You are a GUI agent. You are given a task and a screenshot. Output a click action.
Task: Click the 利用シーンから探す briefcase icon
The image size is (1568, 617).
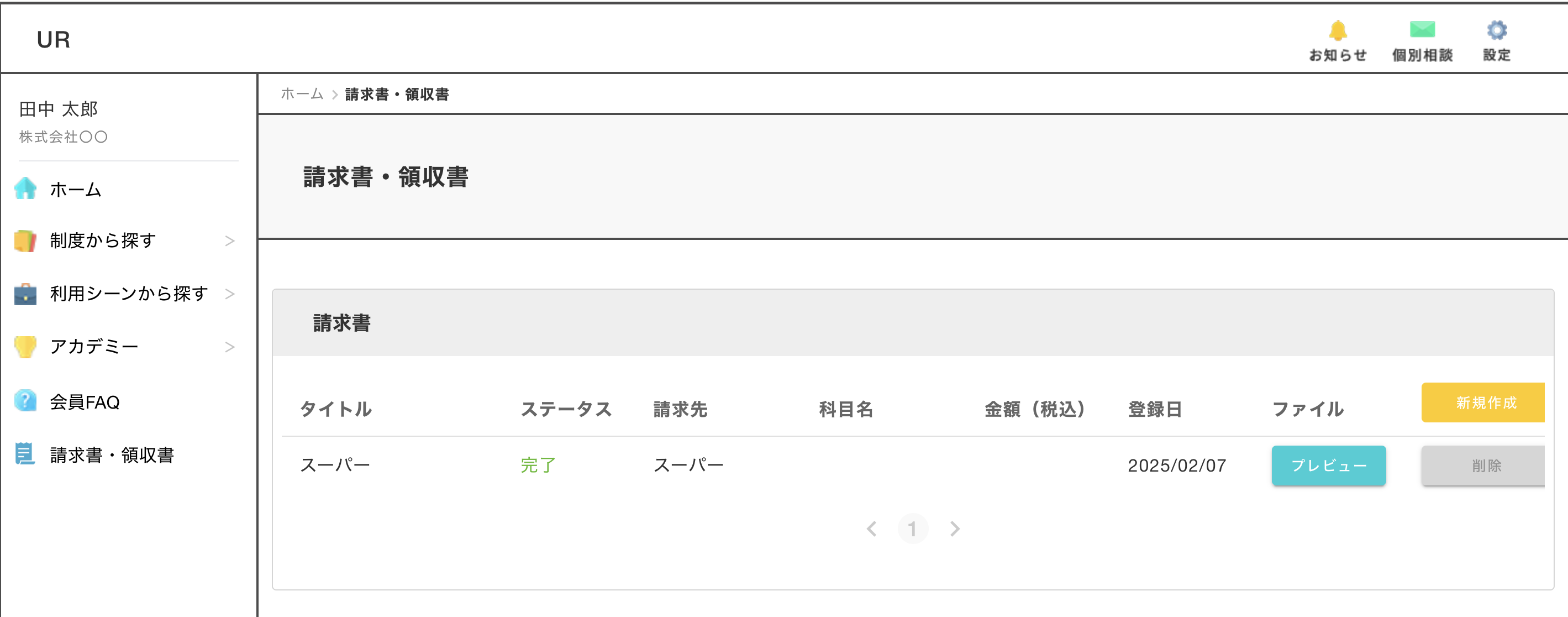coord(25,294)
